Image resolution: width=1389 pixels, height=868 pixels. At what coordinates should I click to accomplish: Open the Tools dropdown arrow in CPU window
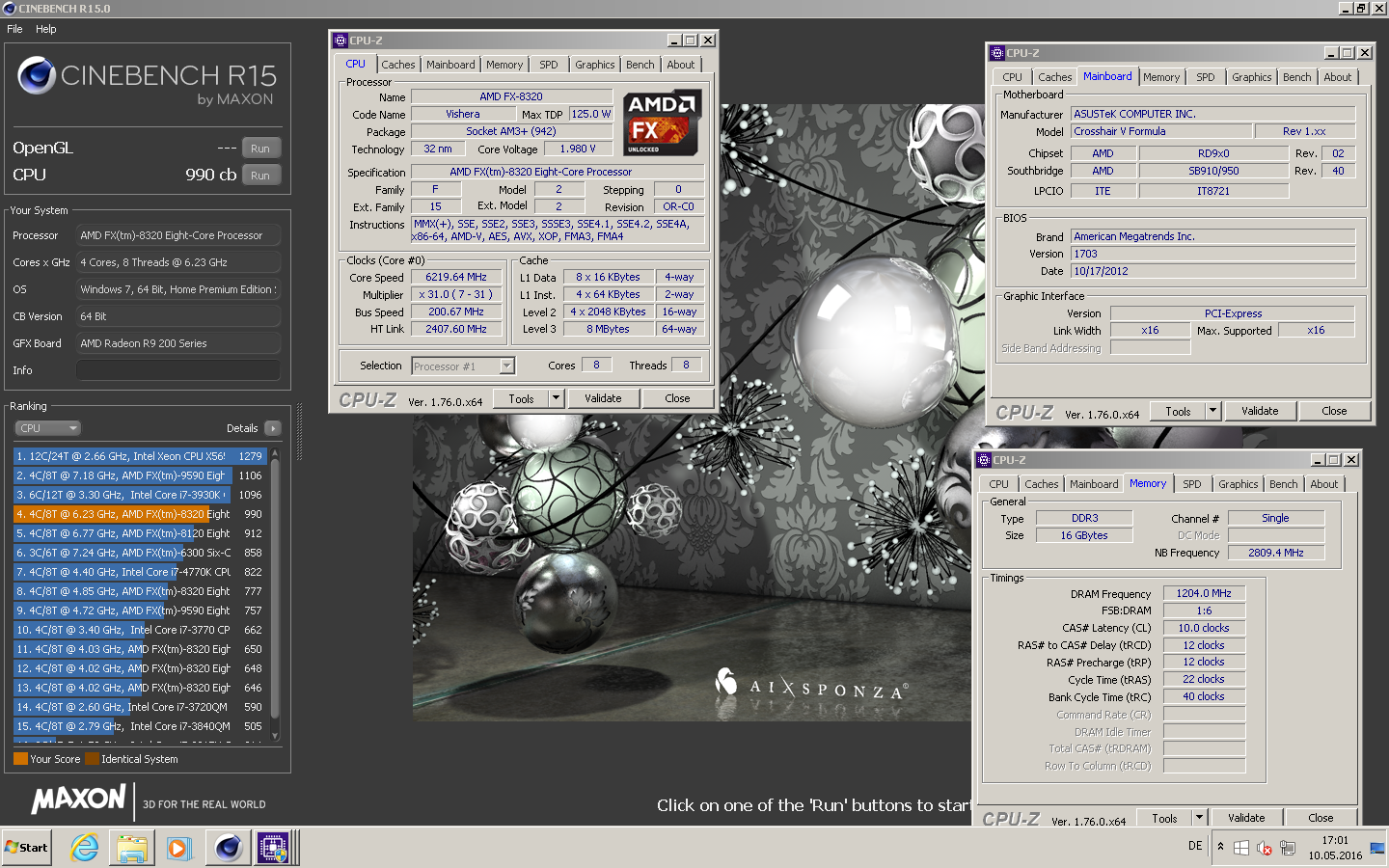point(556,398)
